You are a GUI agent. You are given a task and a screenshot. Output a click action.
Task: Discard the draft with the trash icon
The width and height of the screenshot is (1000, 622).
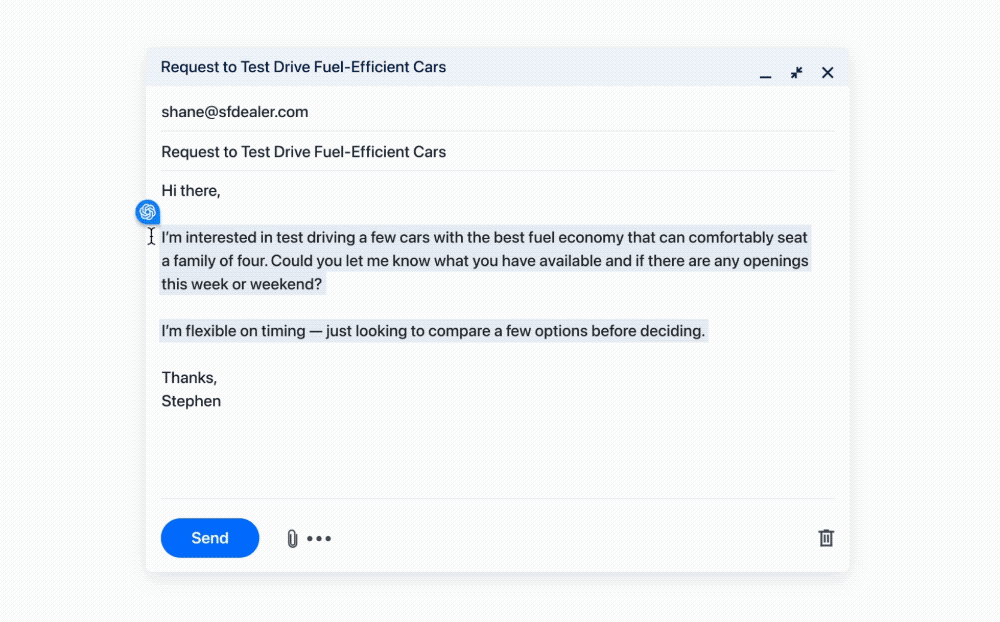826,538
